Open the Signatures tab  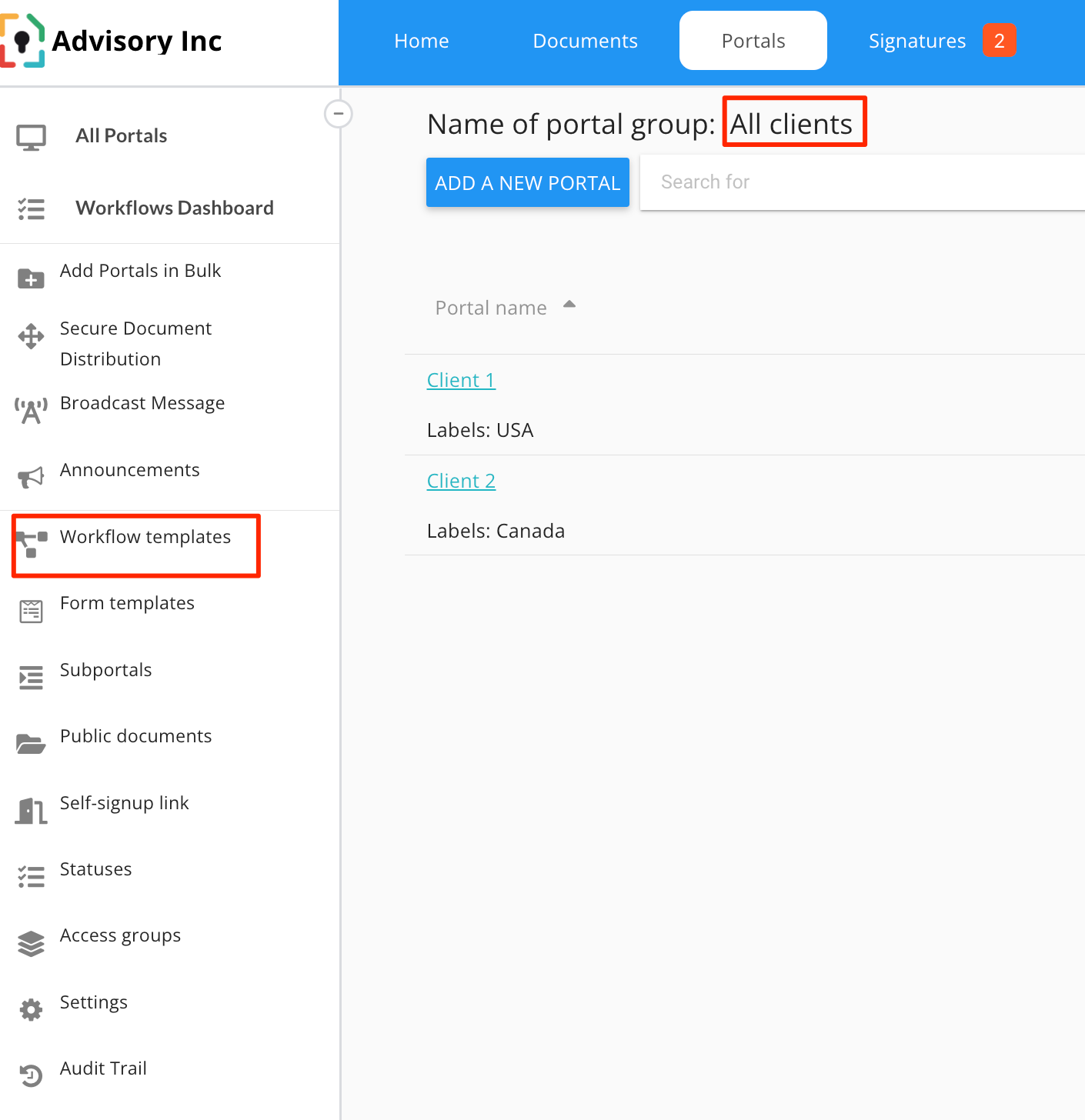click(x=916, y=41)
